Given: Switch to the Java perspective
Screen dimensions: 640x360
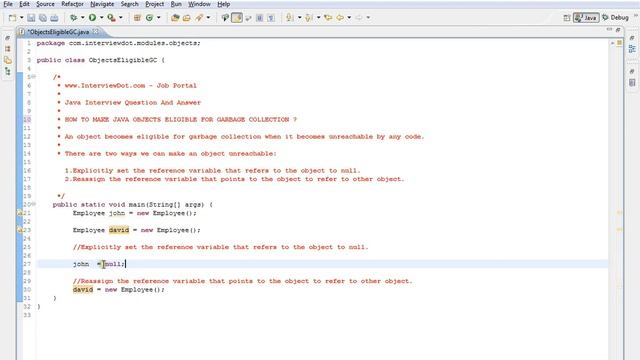Looking at the screenshot, I should point(586,18).
